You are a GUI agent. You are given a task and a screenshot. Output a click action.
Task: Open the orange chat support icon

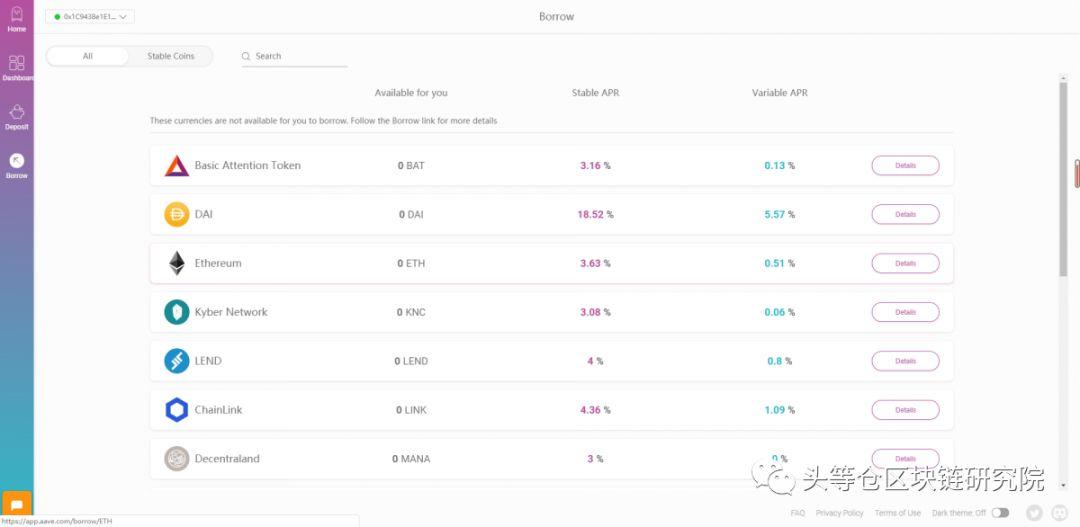click(17, 505)
